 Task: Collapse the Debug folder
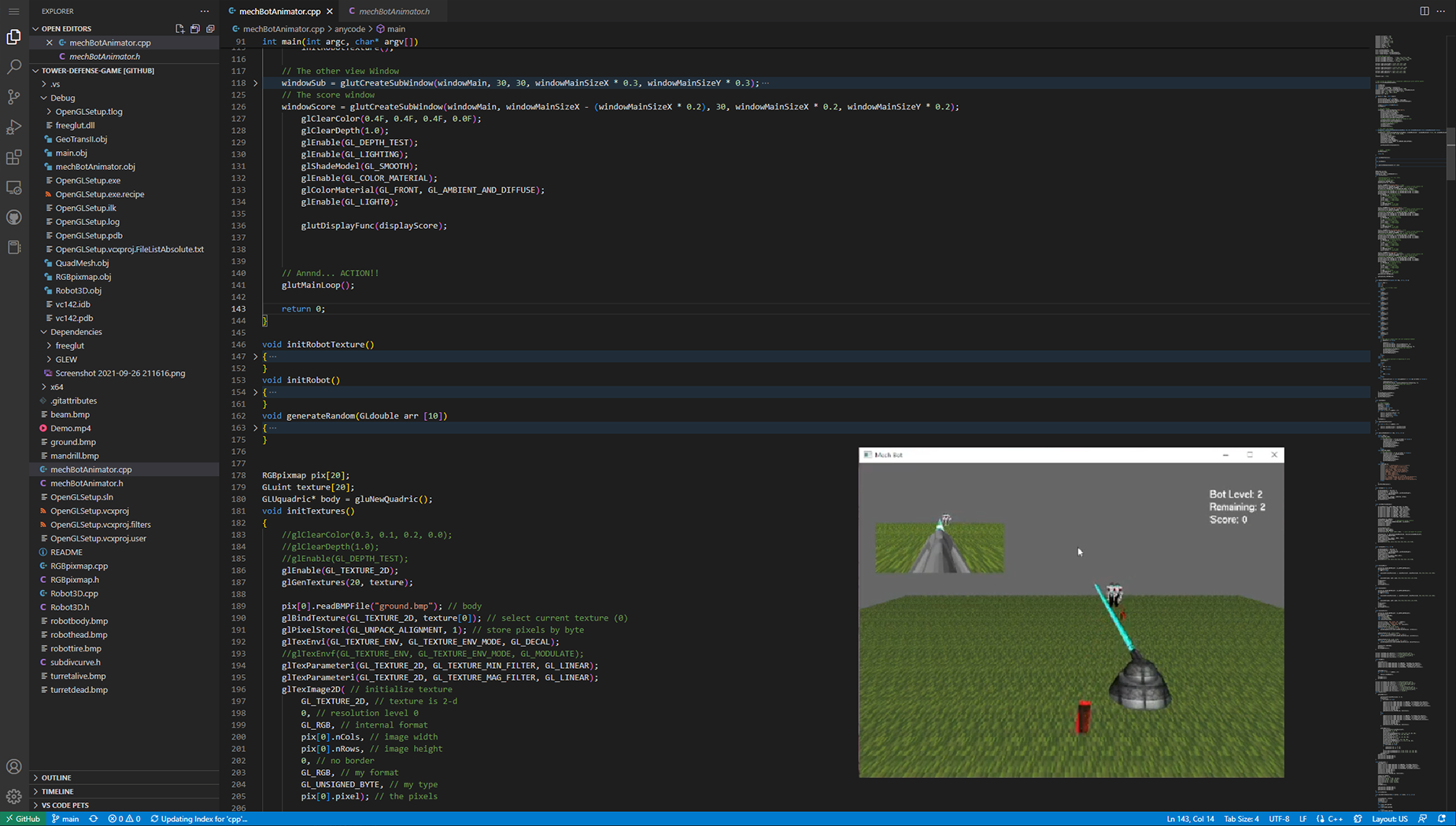pyautogui.click(x=44, y=98)
